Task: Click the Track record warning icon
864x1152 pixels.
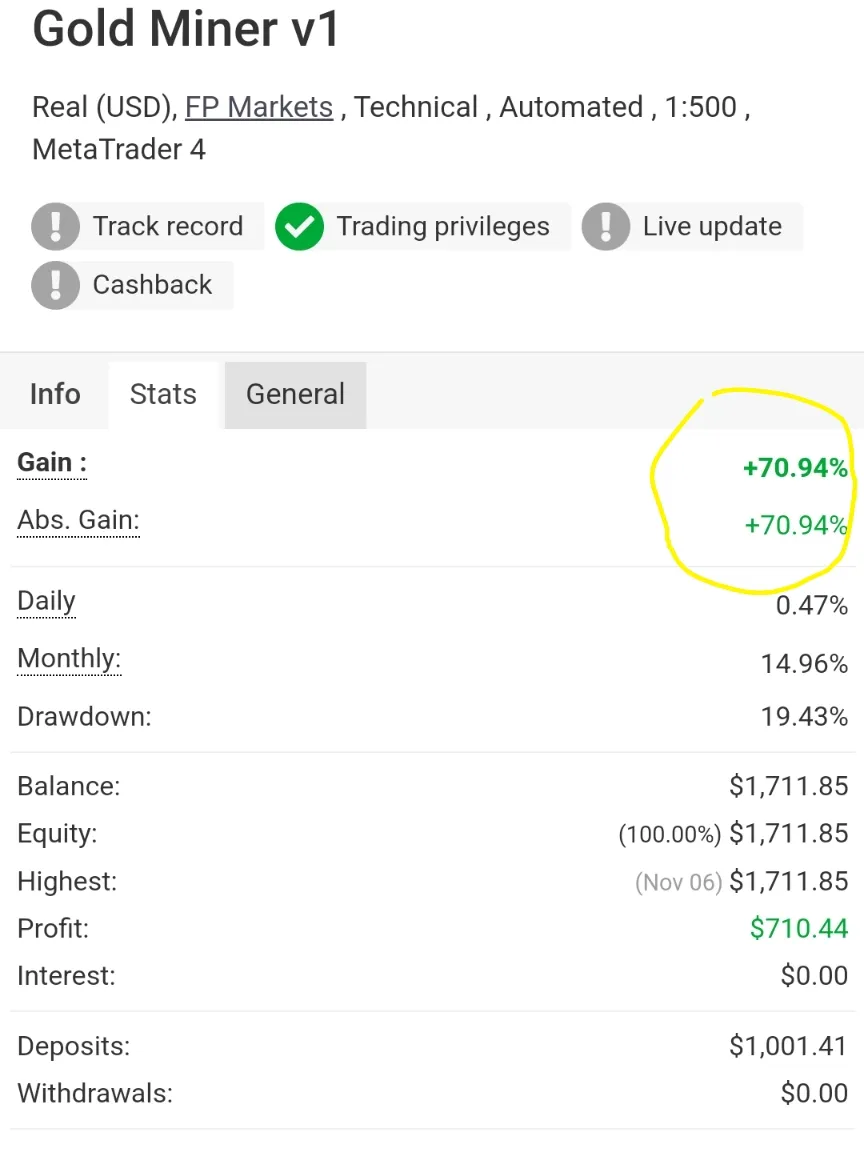Action: pyautogui.click(x=55, y=226)
